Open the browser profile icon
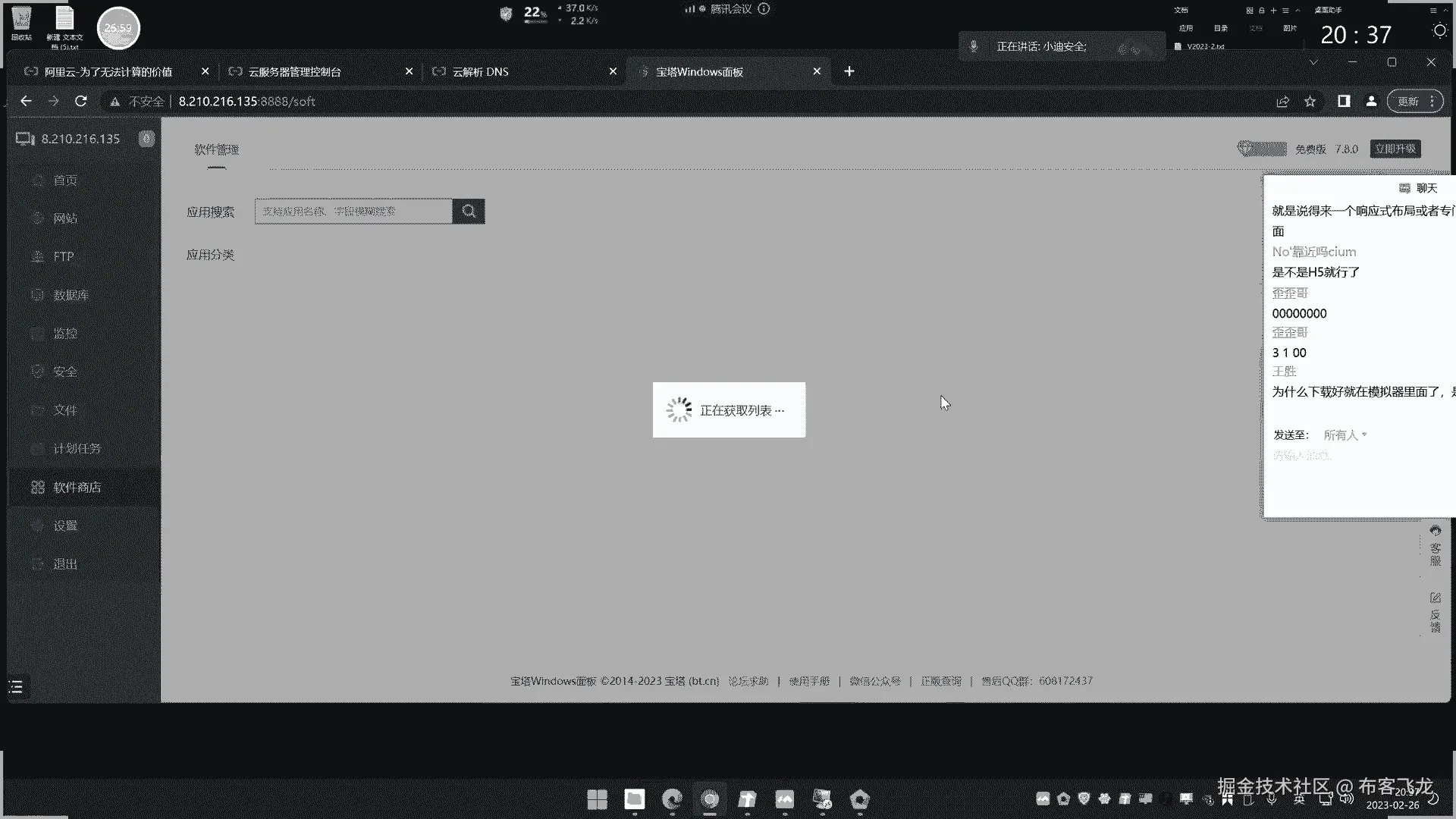The width and height of the screenshot is (1456, 819). (x=1371, y=101)
